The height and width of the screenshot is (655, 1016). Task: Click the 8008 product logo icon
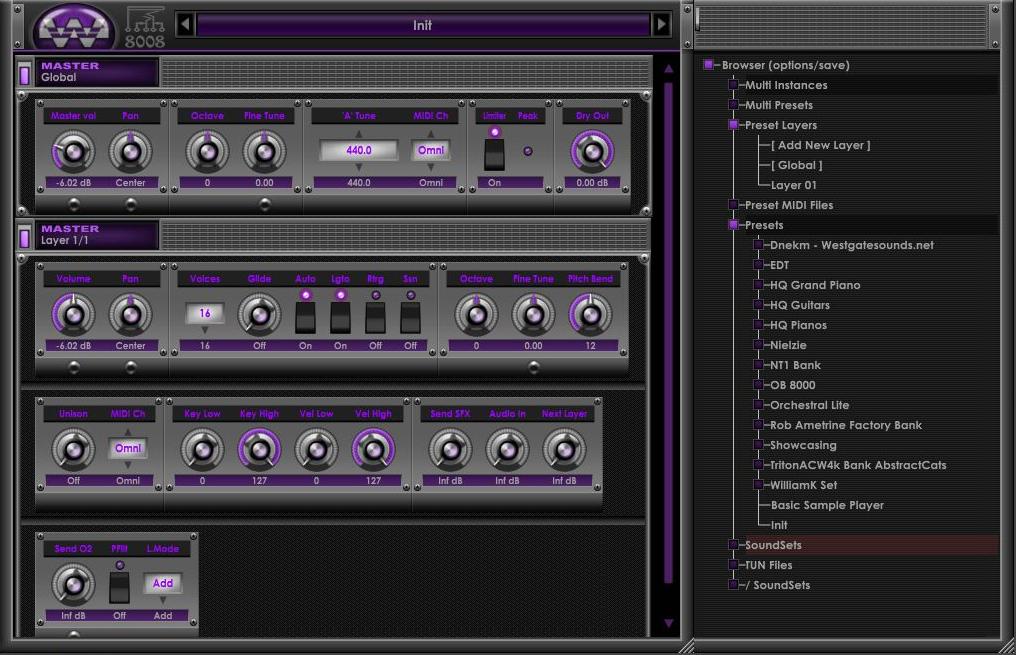[144, 29]
